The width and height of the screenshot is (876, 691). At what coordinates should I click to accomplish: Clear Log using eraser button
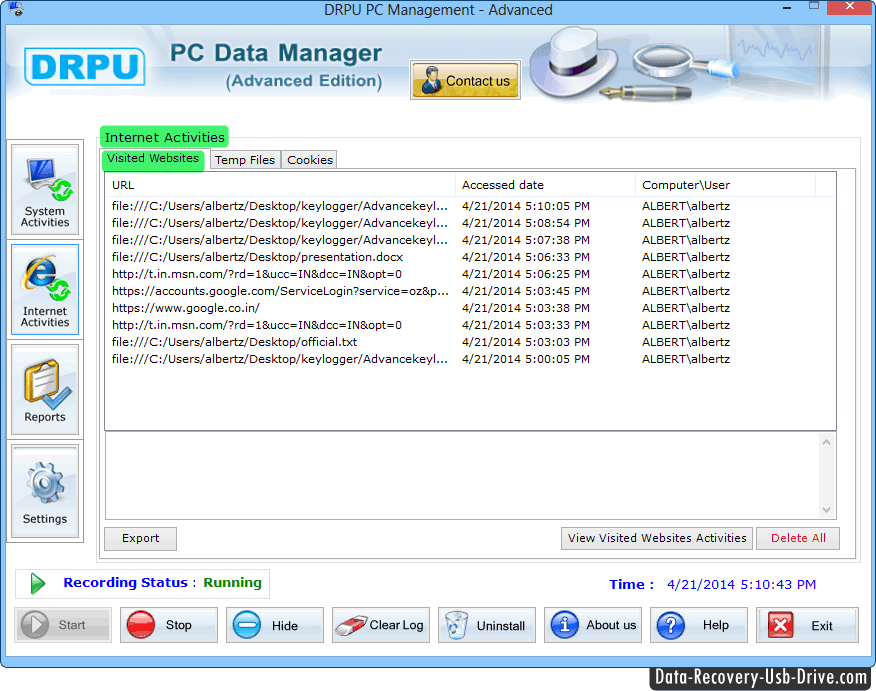tap(381, 625)
